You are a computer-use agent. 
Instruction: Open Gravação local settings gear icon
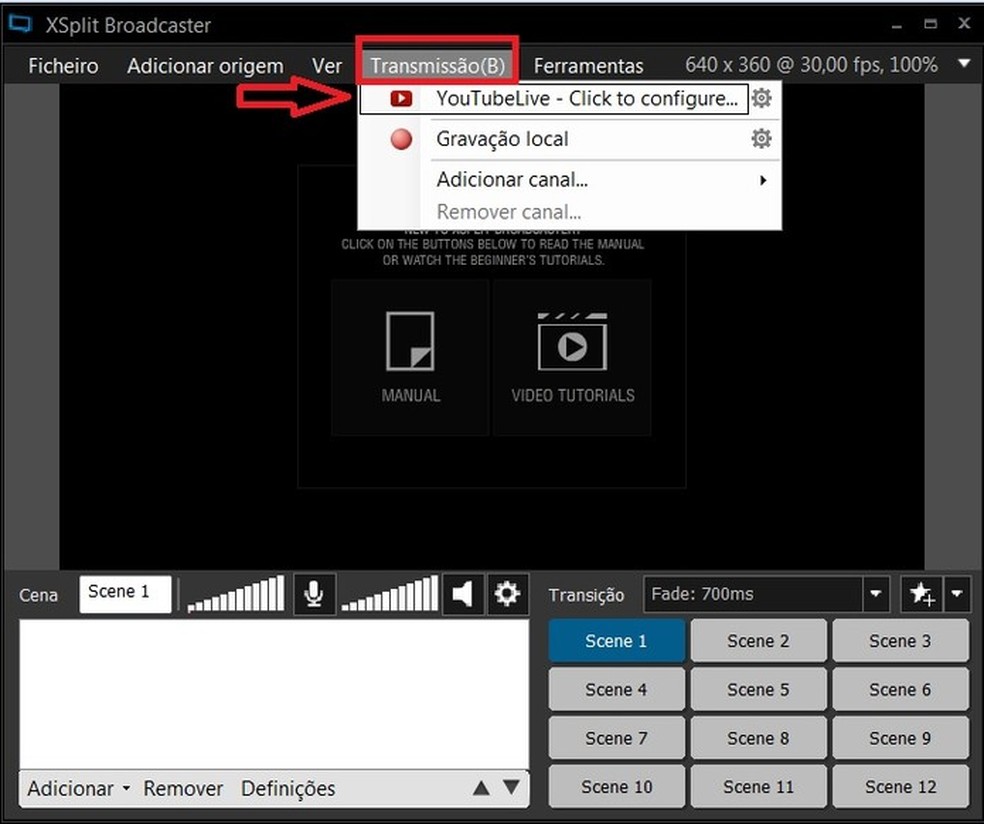[x=762, y=139]
